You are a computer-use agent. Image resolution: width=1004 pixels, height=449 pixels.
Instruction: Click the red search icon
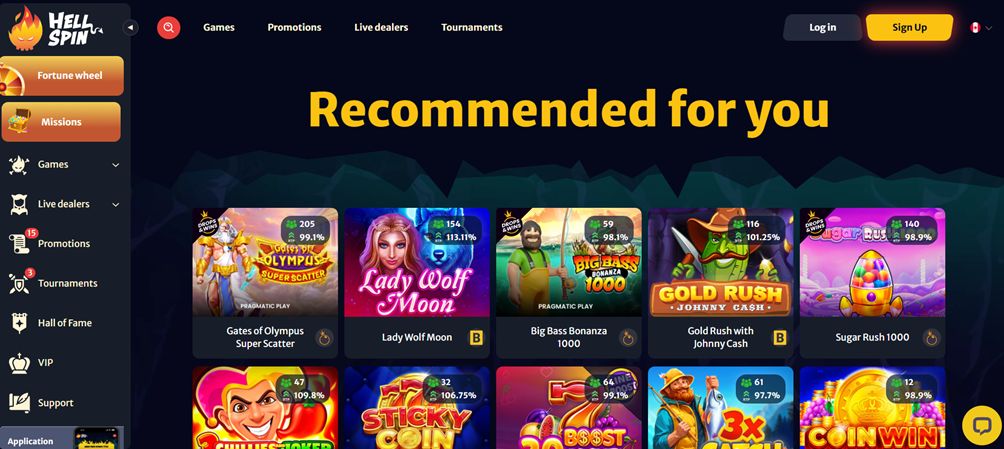click(x=168, y=28)
